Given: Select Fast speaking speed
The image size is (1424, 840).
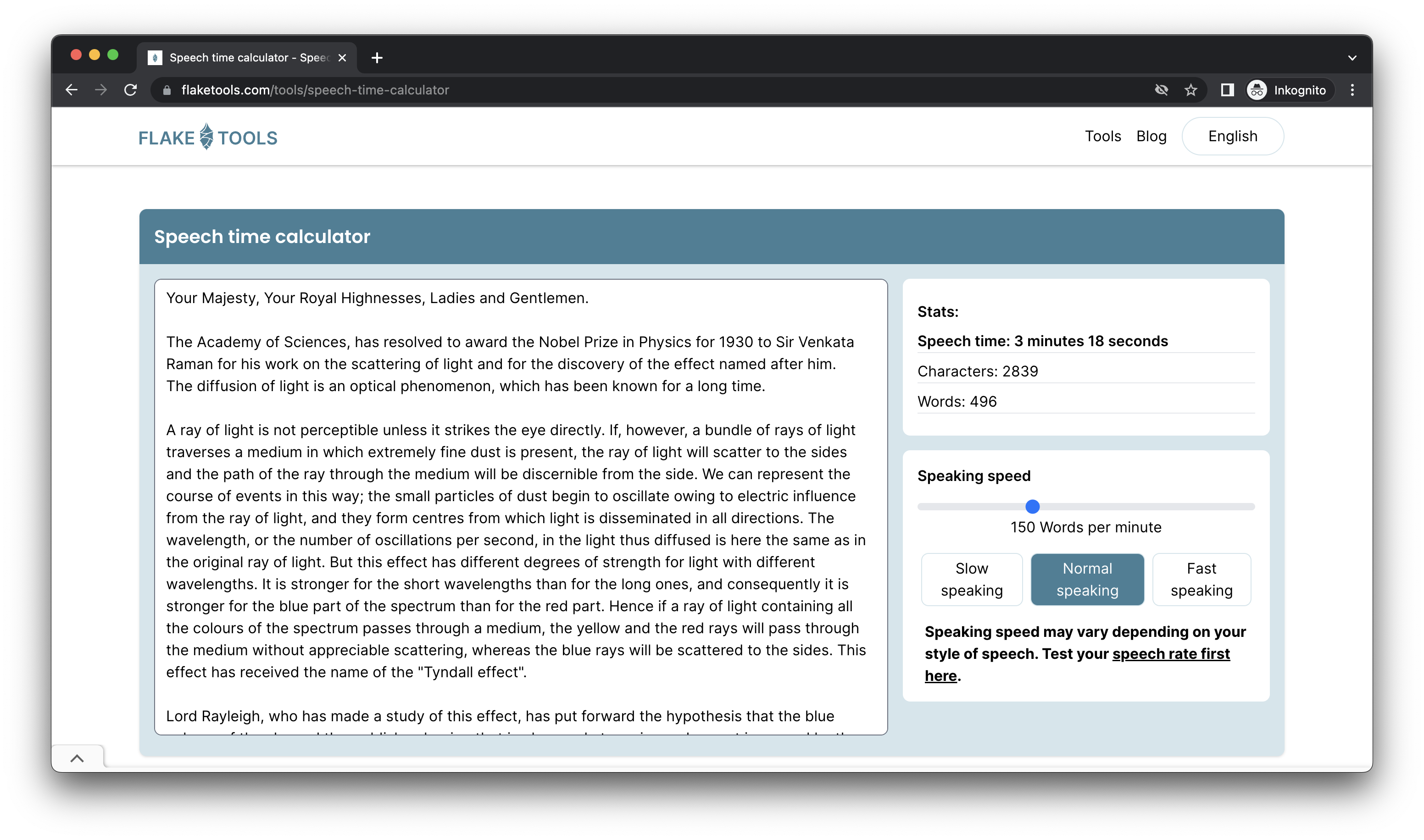Looking at the screenshot, I should point(1201,579).
